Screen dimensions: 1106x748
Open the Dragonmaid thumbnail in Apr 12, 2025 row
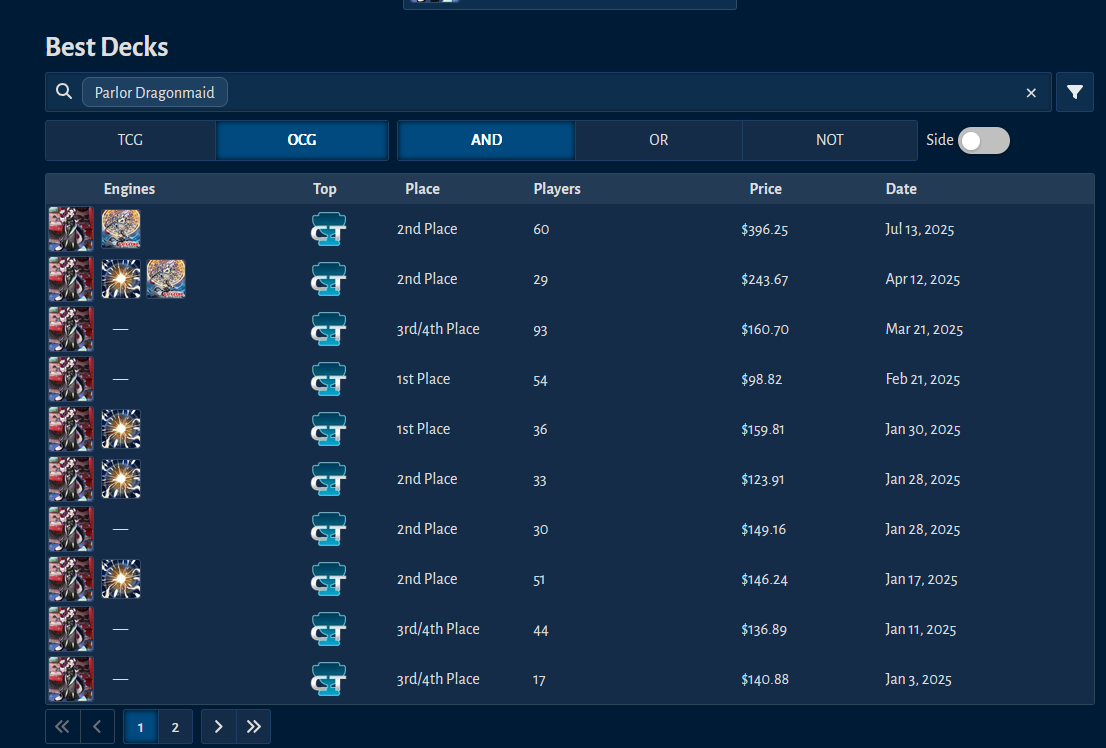click(71, 279)
